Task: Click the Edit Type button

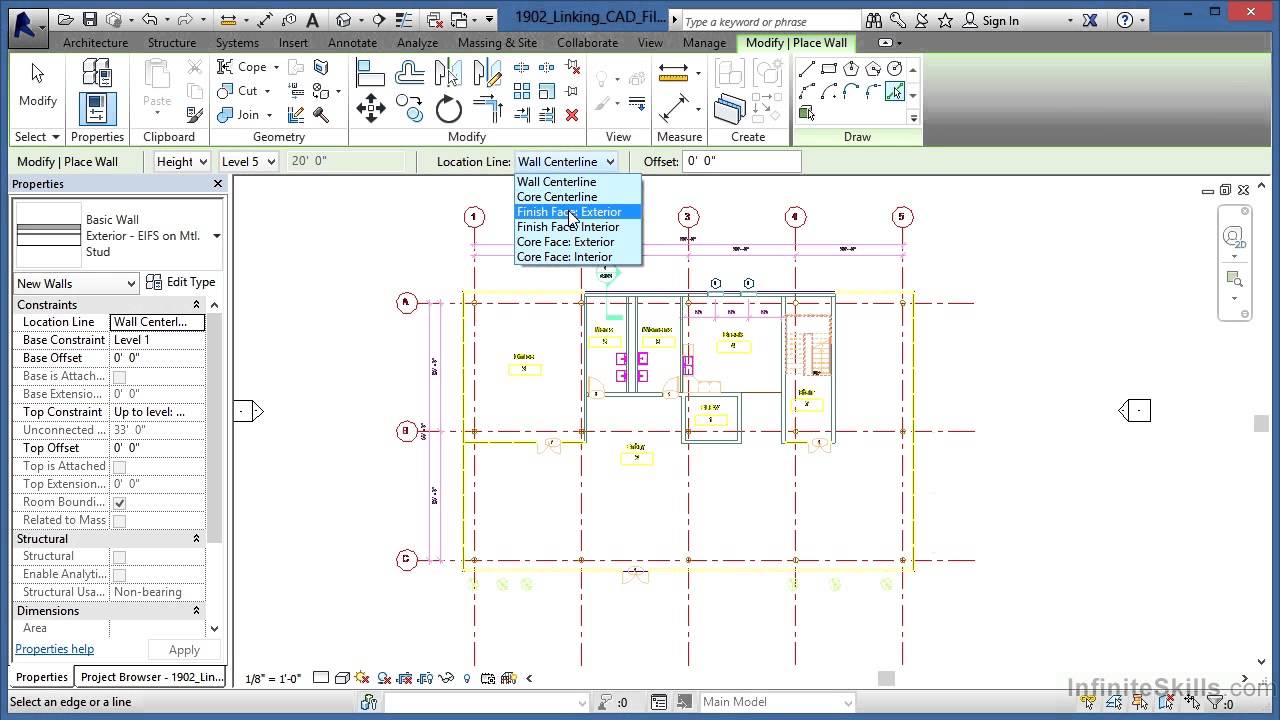Action: 181,282
